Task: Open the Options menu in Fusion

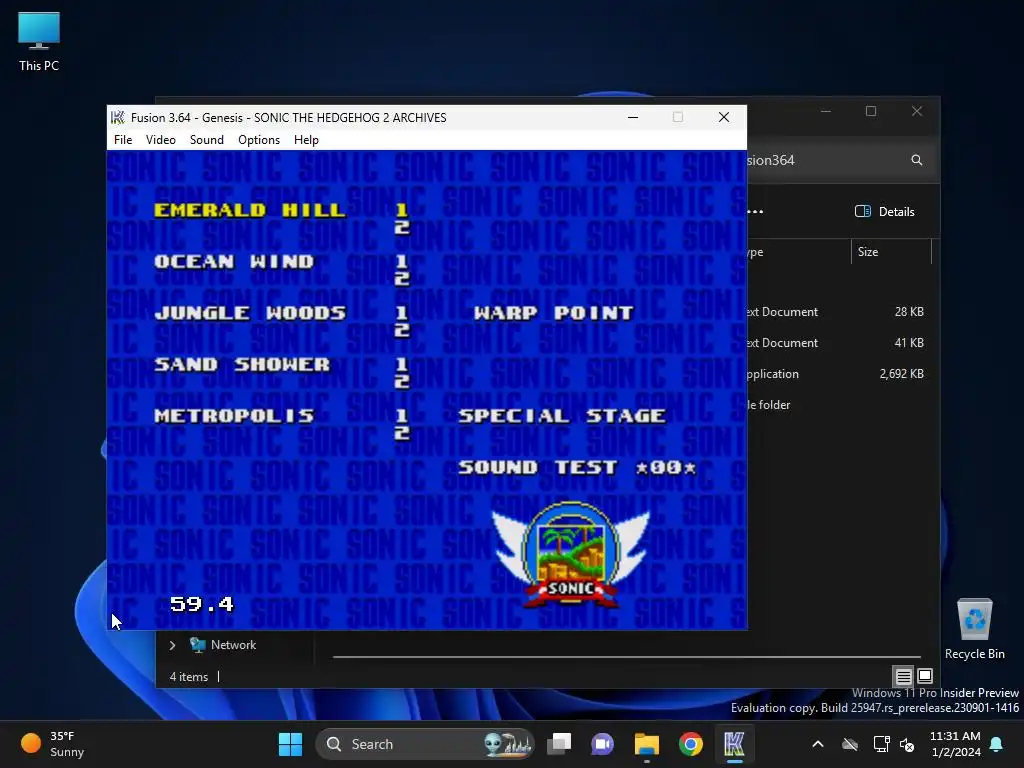Action: (259, 140)
